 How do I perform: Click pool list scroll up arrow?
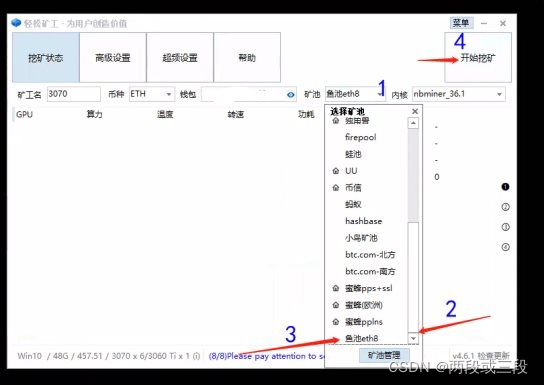click(x=413, y=123)
